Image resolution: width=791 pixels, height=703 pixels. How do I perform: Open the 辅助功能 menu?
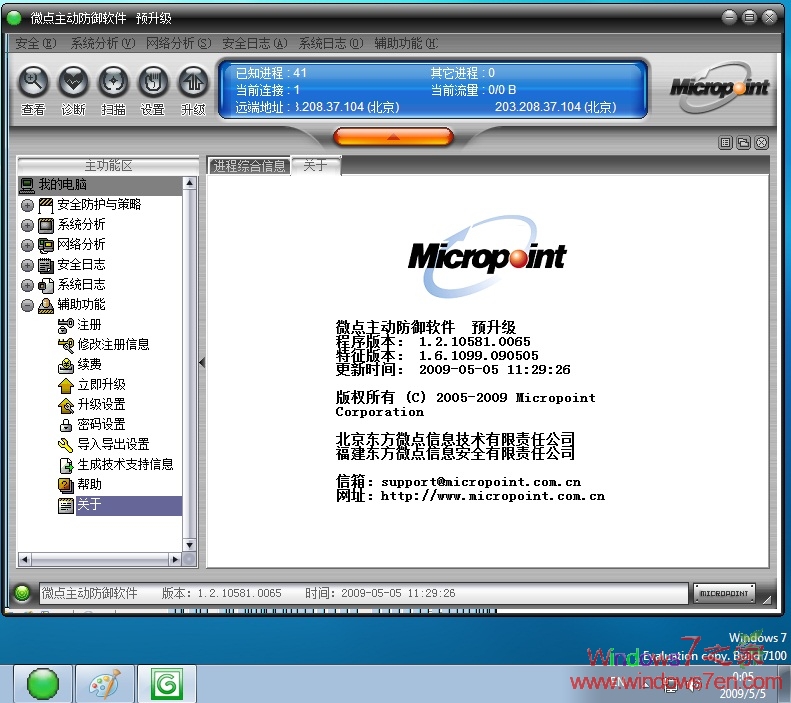click(x=406, y=43)
